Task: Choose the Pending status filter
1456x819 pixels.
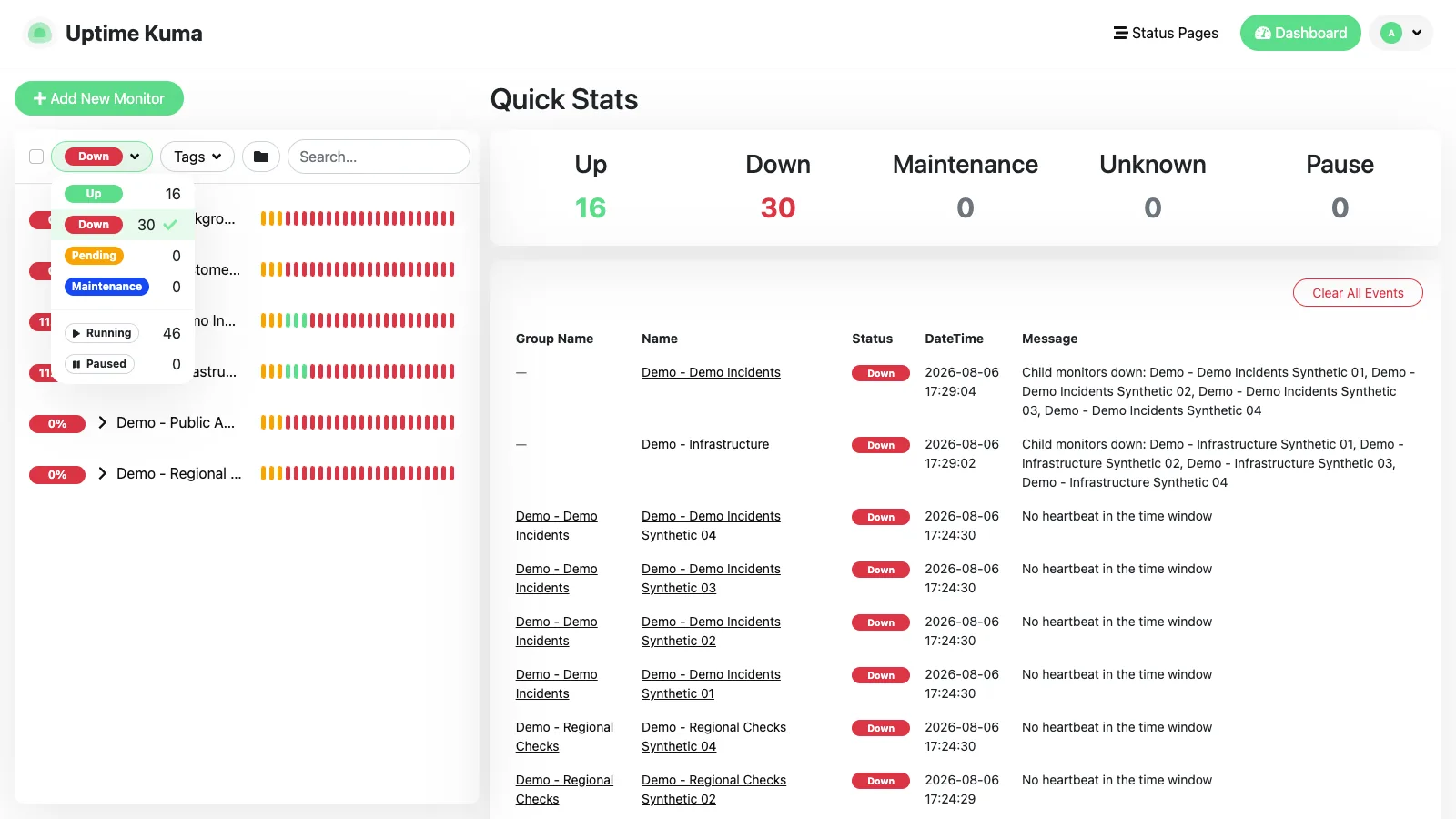Action: [x=123, y=256]
